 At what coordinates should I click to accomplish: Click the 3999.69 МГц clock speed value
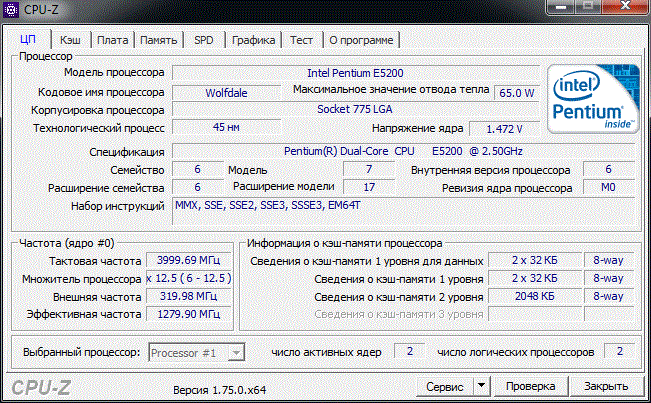tap(188, 260)
